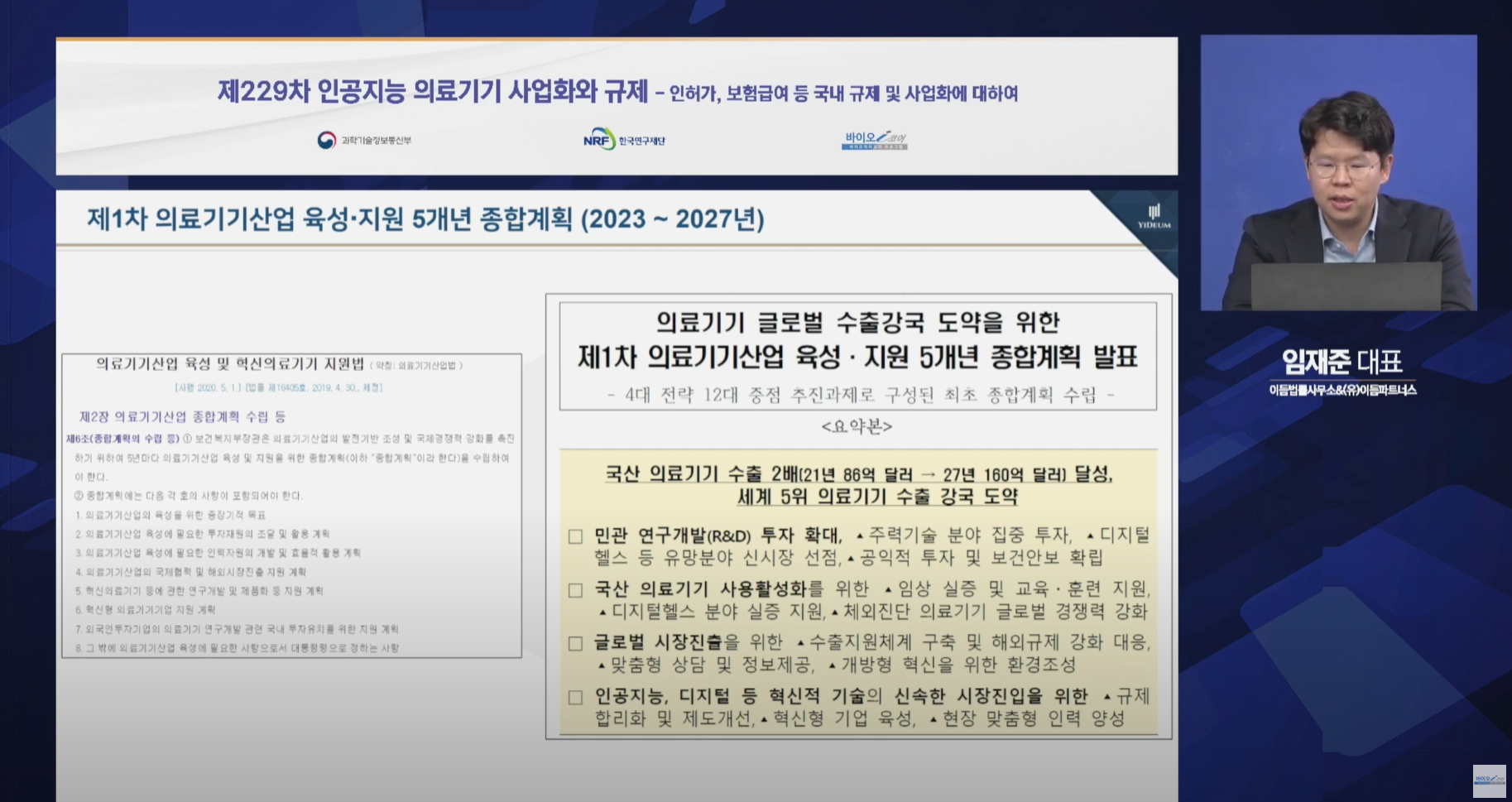The image size is (1512, 802).
Task: Click the NRF 한국연구재단 logo
Action: [624, 140]
